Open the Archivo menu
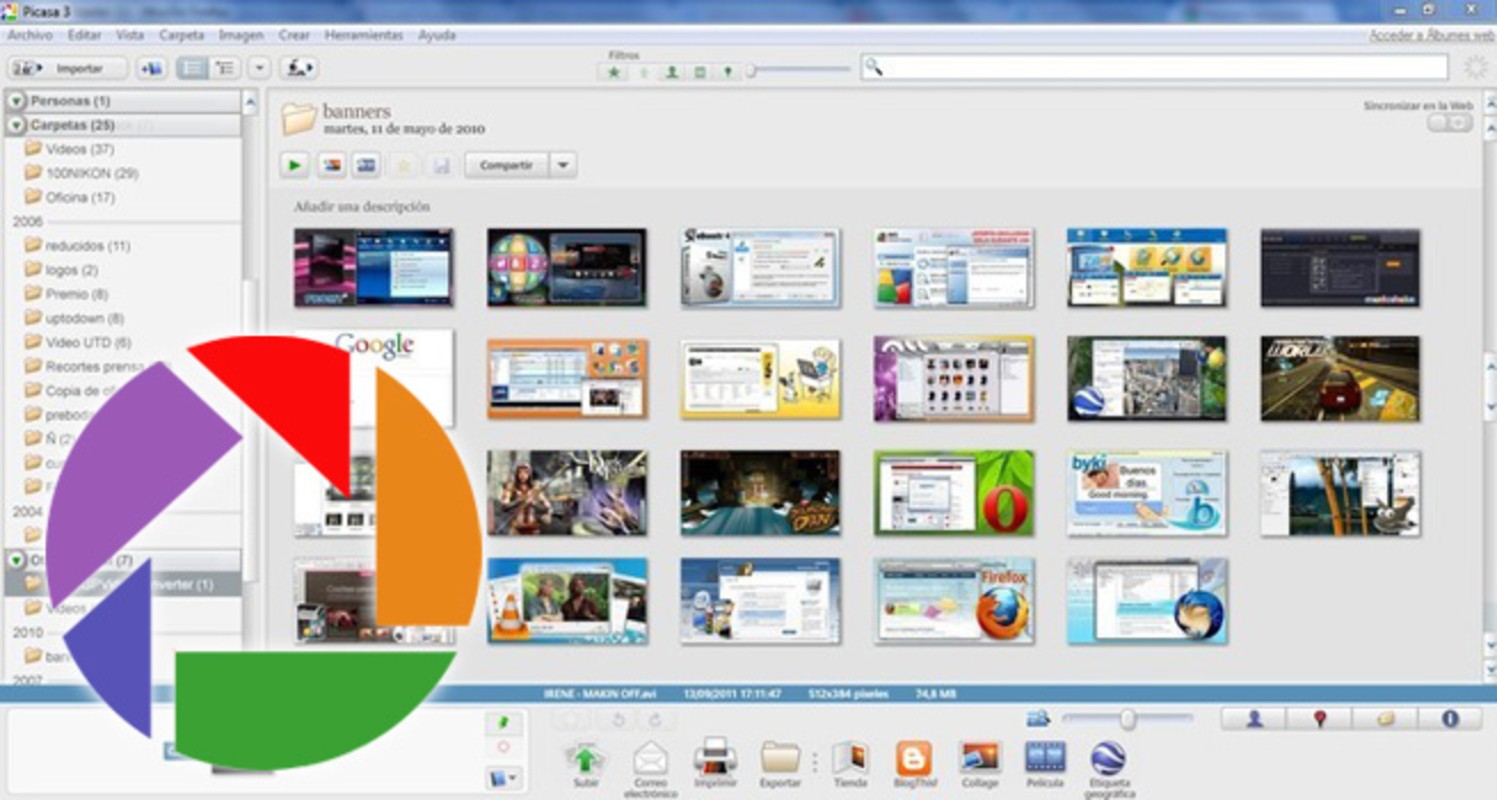1497x800 pixels. tap(30, 35)
